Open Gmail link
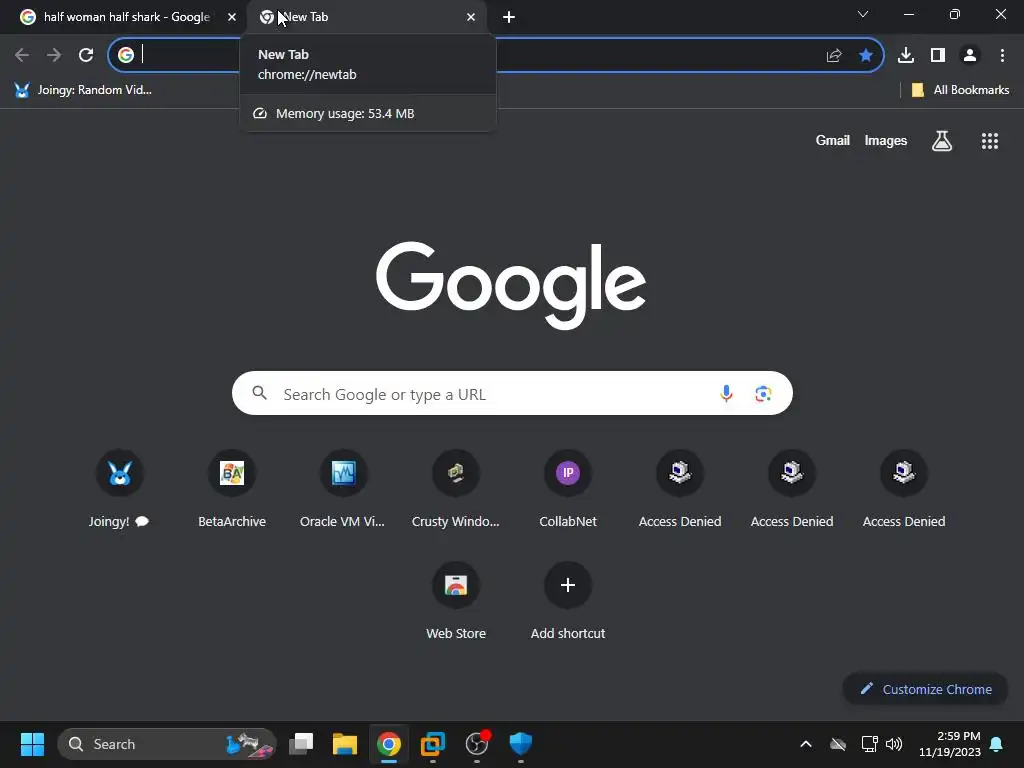The image size is (1024, 768). point(833,140)
